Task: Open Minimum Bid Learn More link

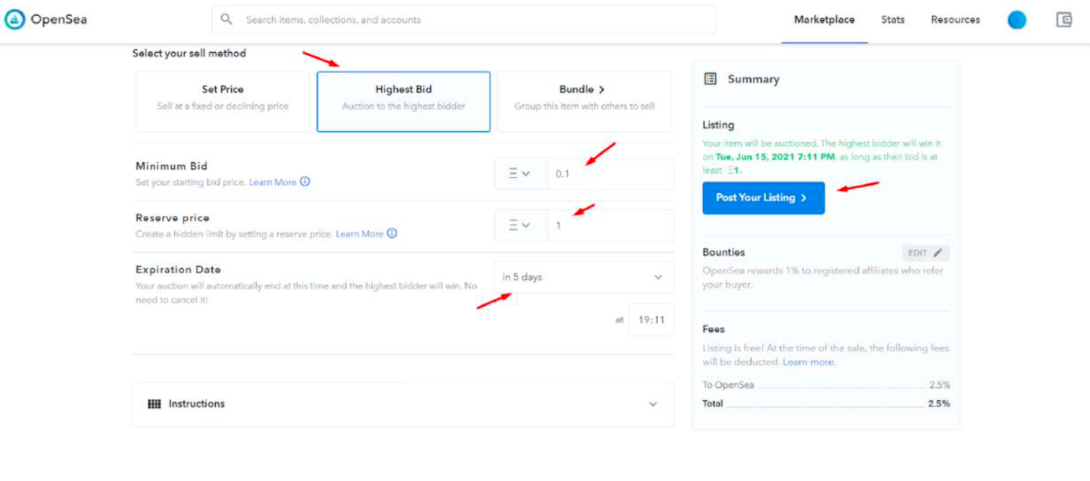Action: click(272, 182)
